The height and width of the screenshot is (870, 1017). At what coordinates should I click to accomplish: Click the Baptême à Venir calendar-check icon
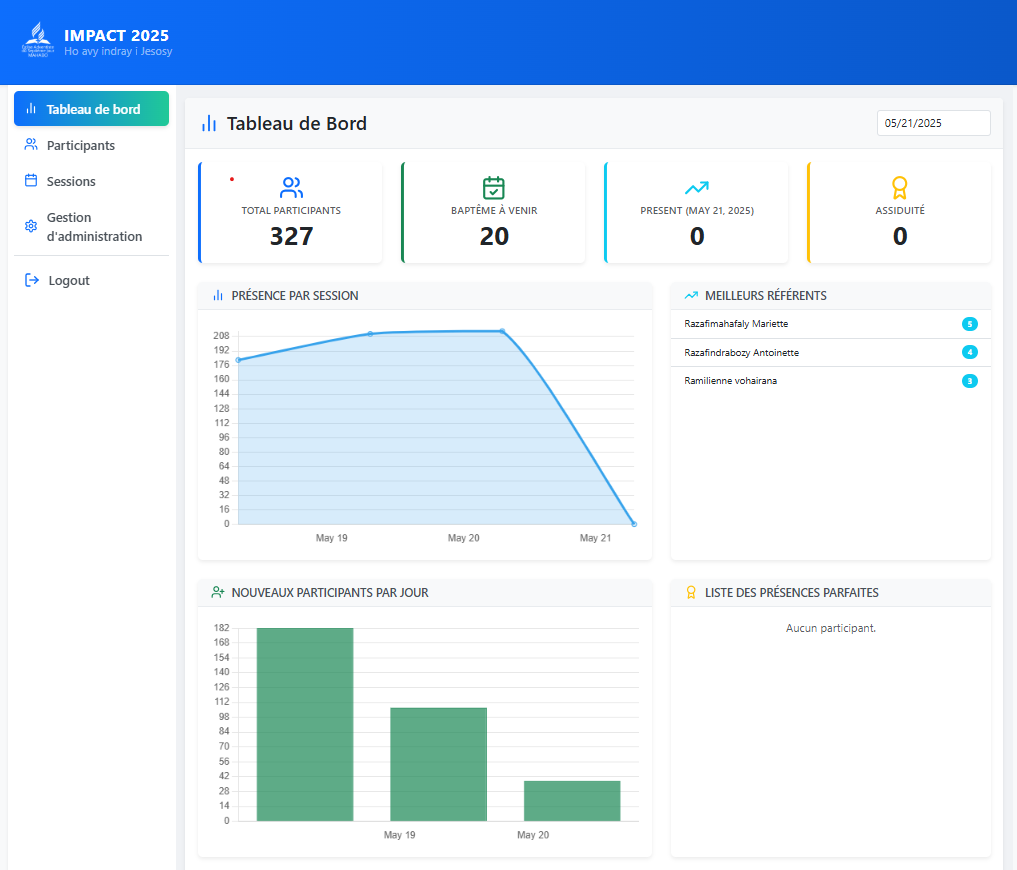click(493, 186)
